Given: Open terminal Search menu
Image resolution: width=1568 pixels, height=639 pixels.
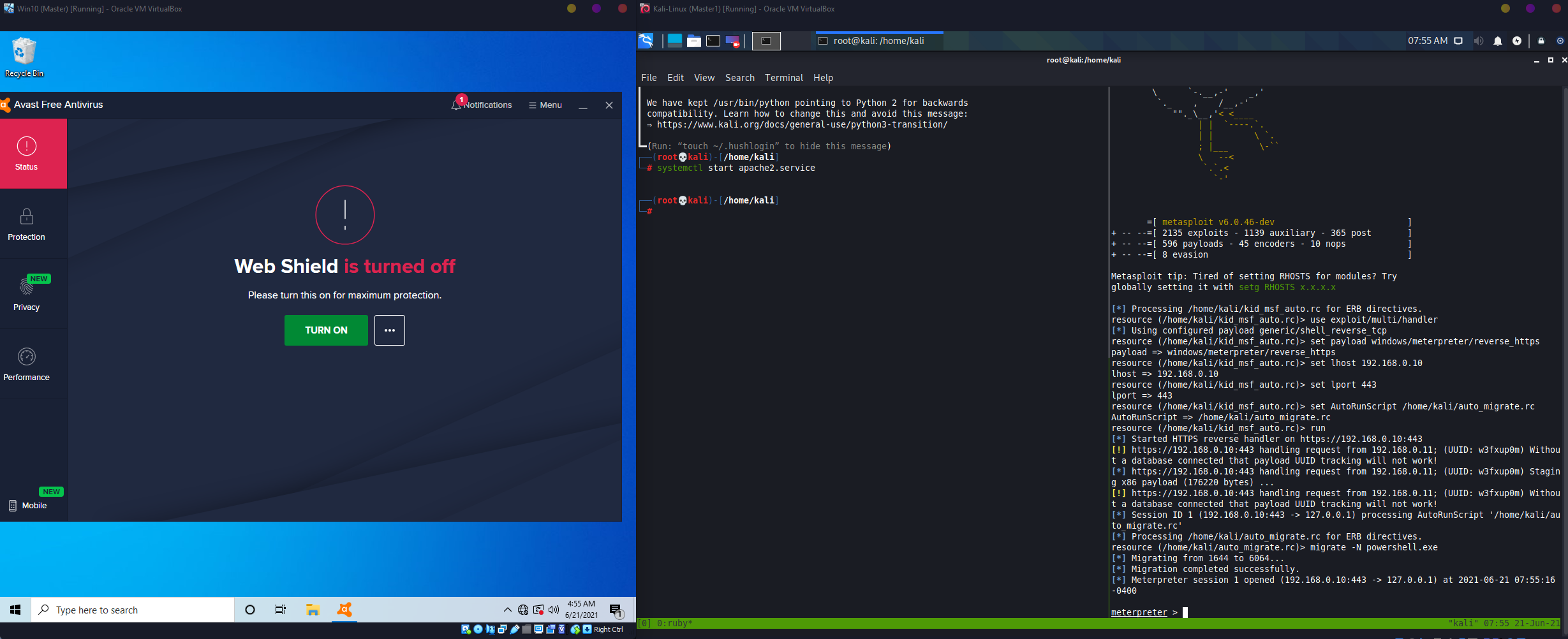Looking at the screenshot, I should (739, 78).
